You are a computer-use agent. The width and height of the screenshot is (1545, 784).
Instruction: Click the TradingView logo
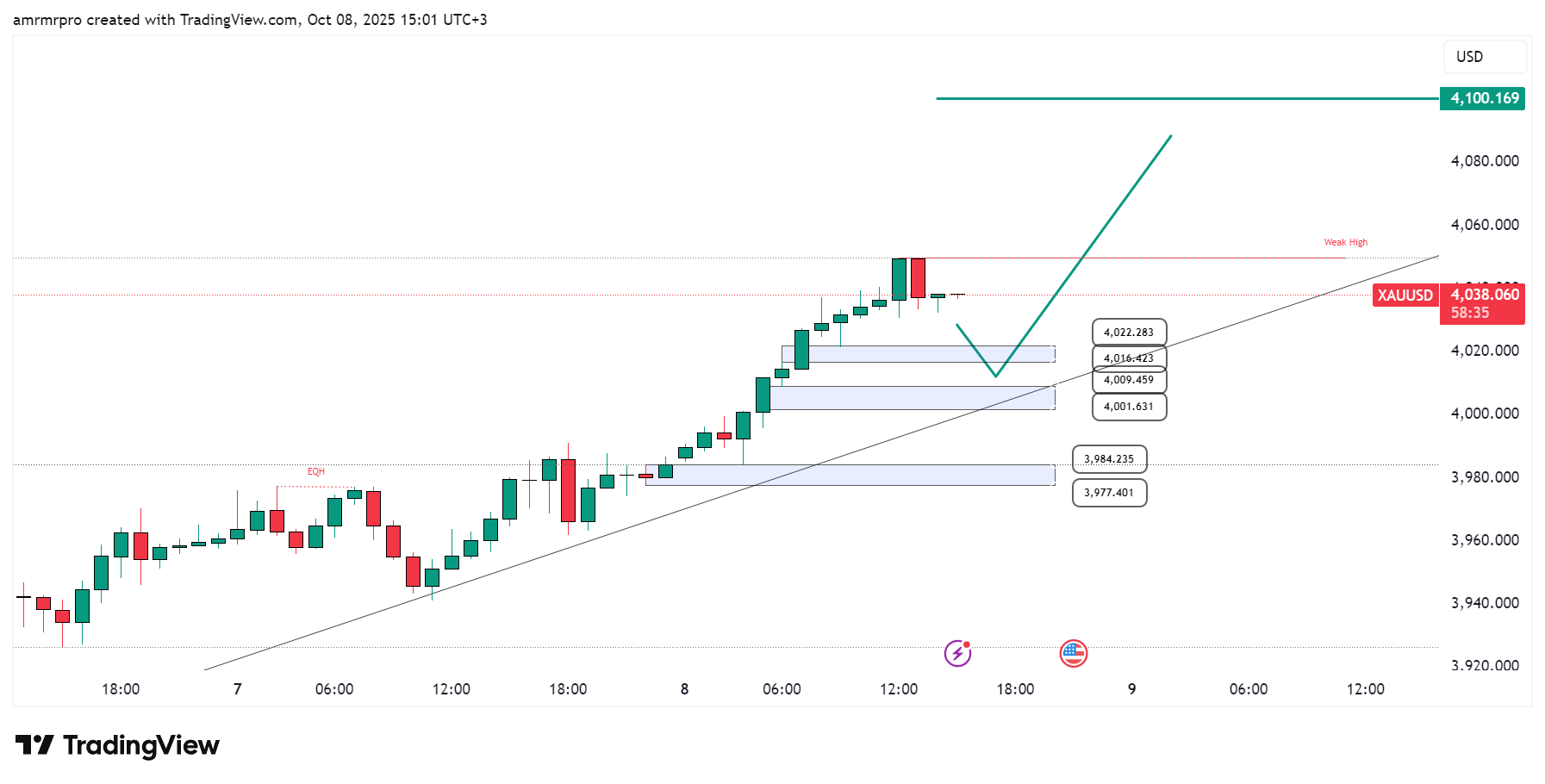pyautogui.click(x=118, y=745)
